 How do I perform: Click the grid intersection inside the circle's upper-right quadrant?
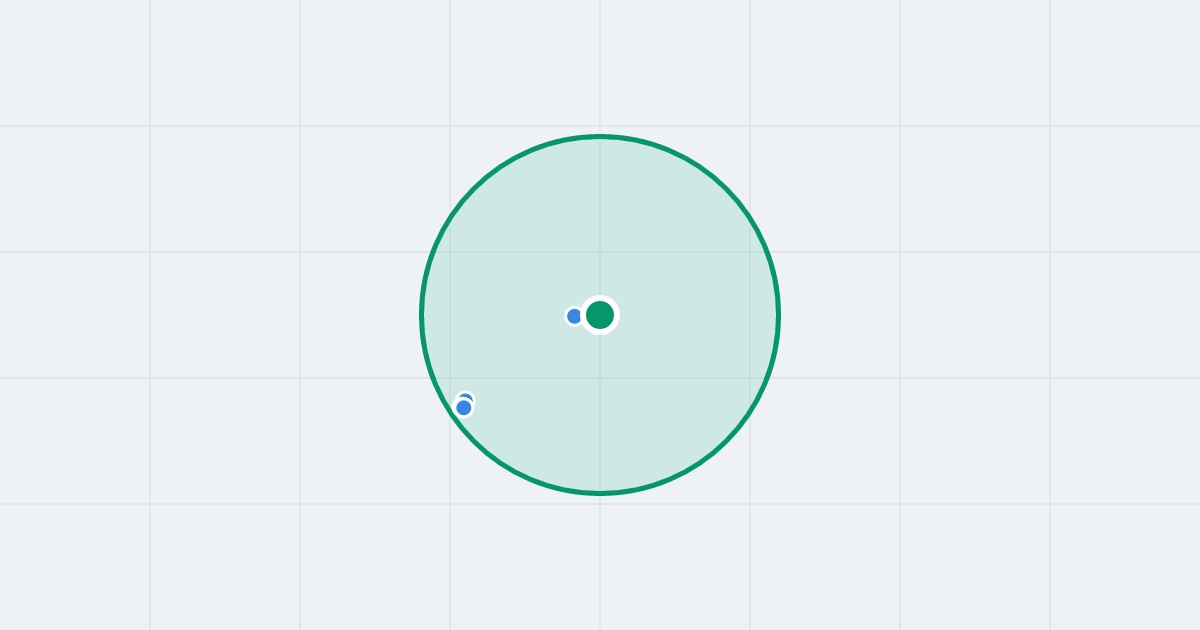pyautogui.click(x=750, y=252)
